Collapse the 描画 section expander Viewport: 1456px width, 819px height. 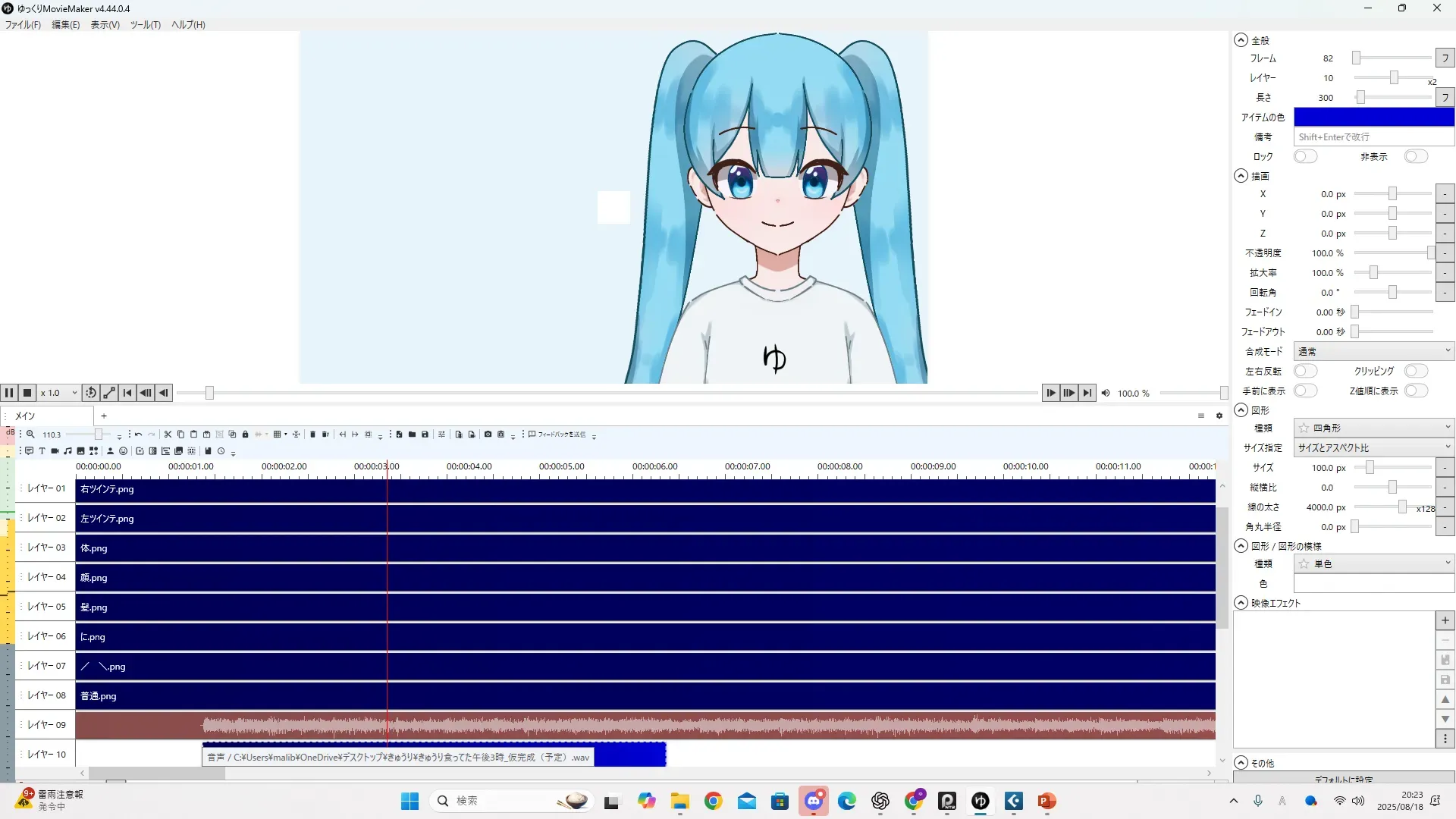[1241, 176]
